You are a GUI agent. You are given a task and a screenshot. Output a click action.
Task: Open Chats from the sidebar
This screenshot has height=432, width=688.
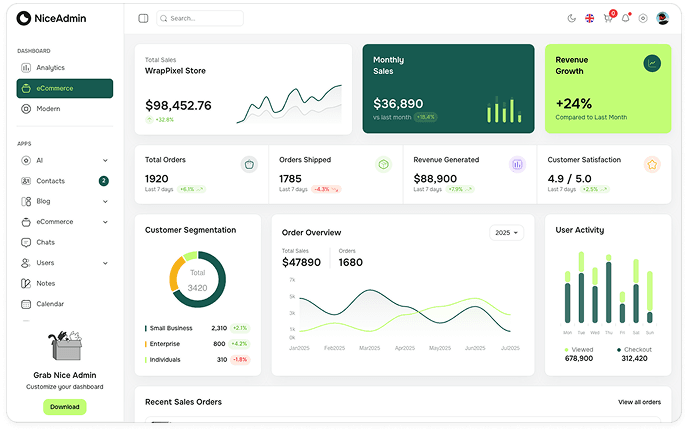point(45,242)
